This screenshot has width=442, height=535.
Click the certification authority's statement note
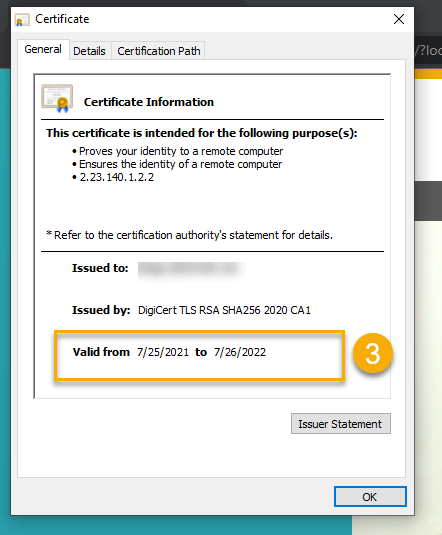(x=189, y=235)
